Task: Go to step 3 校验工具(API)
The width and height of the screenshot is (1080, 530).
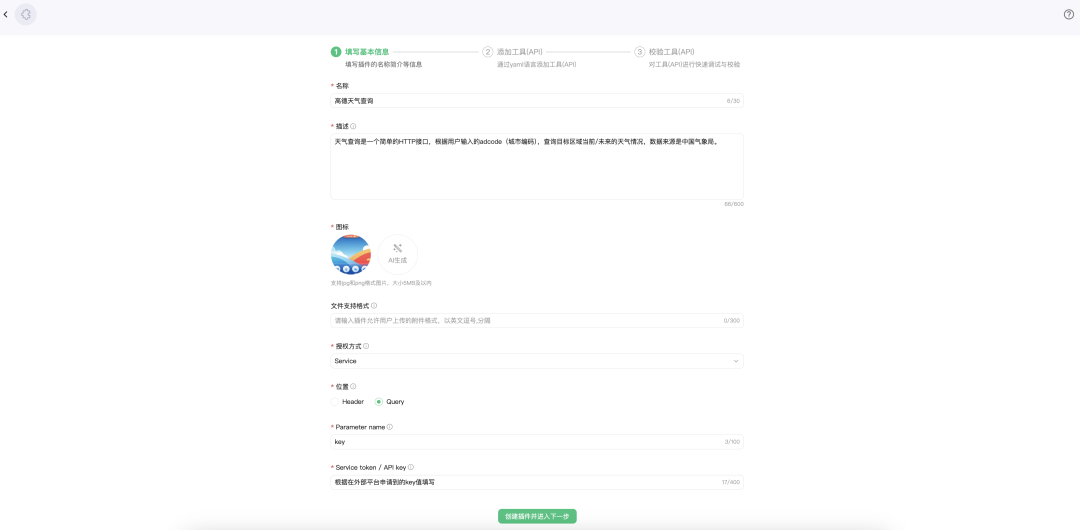Action: tap(671, 52)
